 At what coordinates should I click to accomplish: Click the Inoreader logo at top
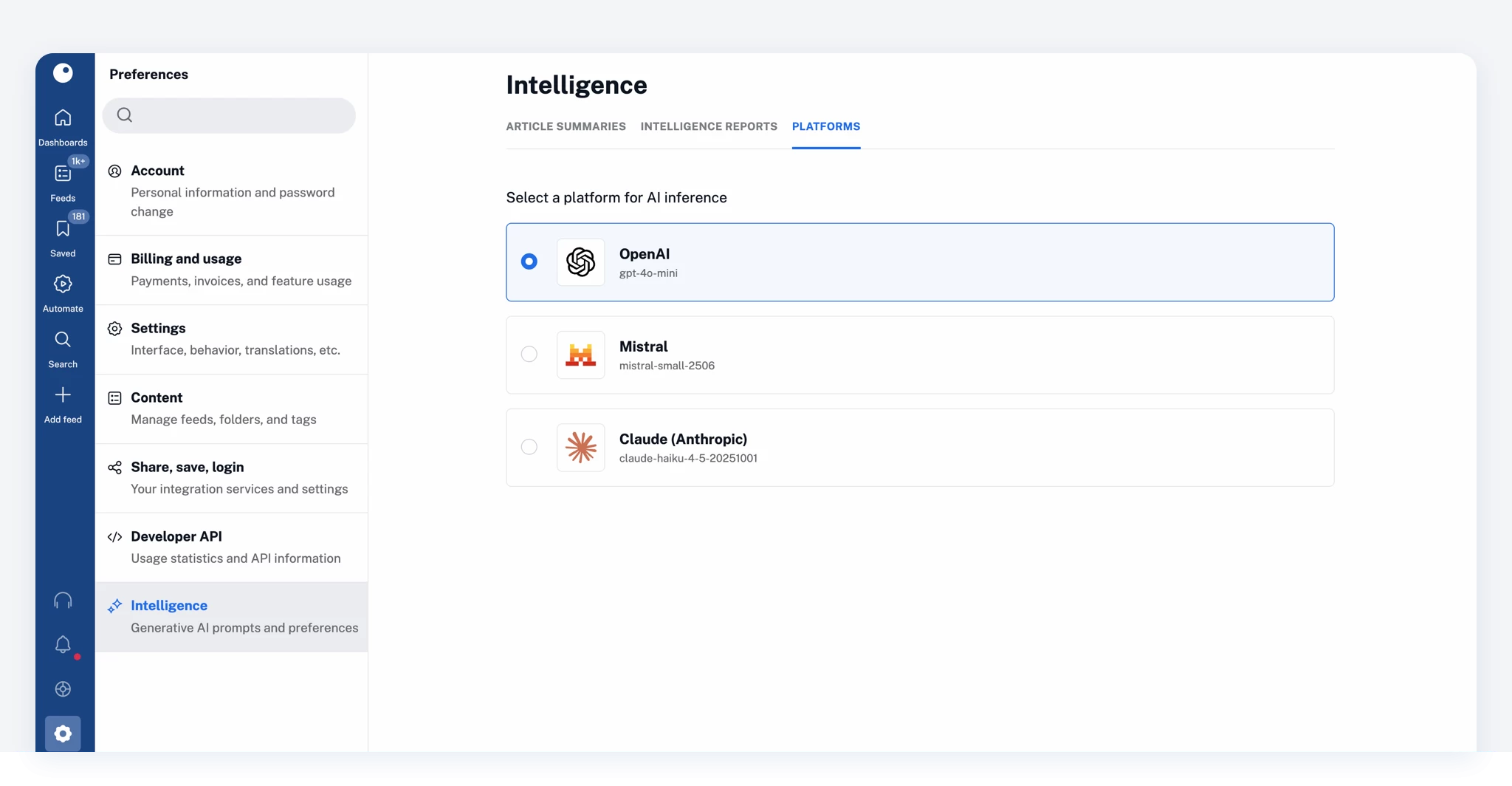pyautogui.click(x=63, y=72)
